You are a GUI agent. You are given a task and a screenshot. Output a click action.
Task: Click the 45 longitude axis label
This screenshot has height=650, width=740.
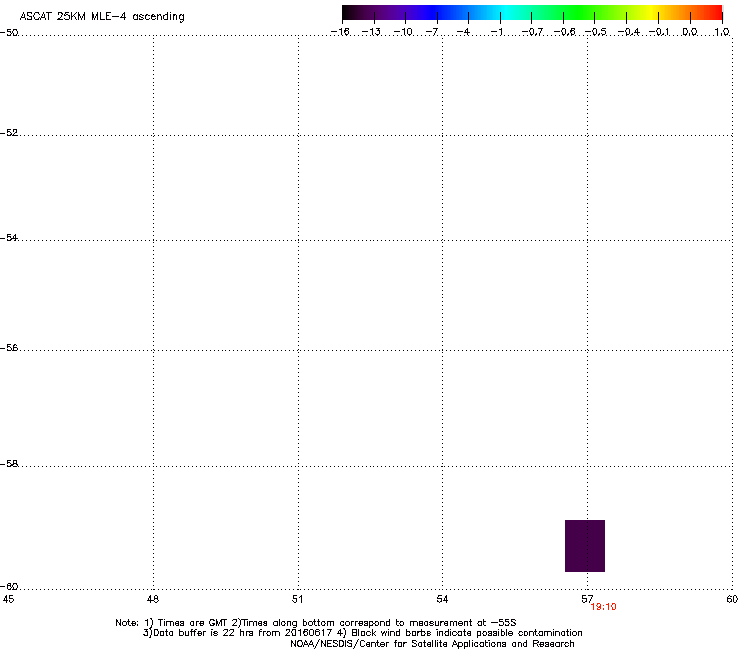pyautogui.click(x=8, y=599)
